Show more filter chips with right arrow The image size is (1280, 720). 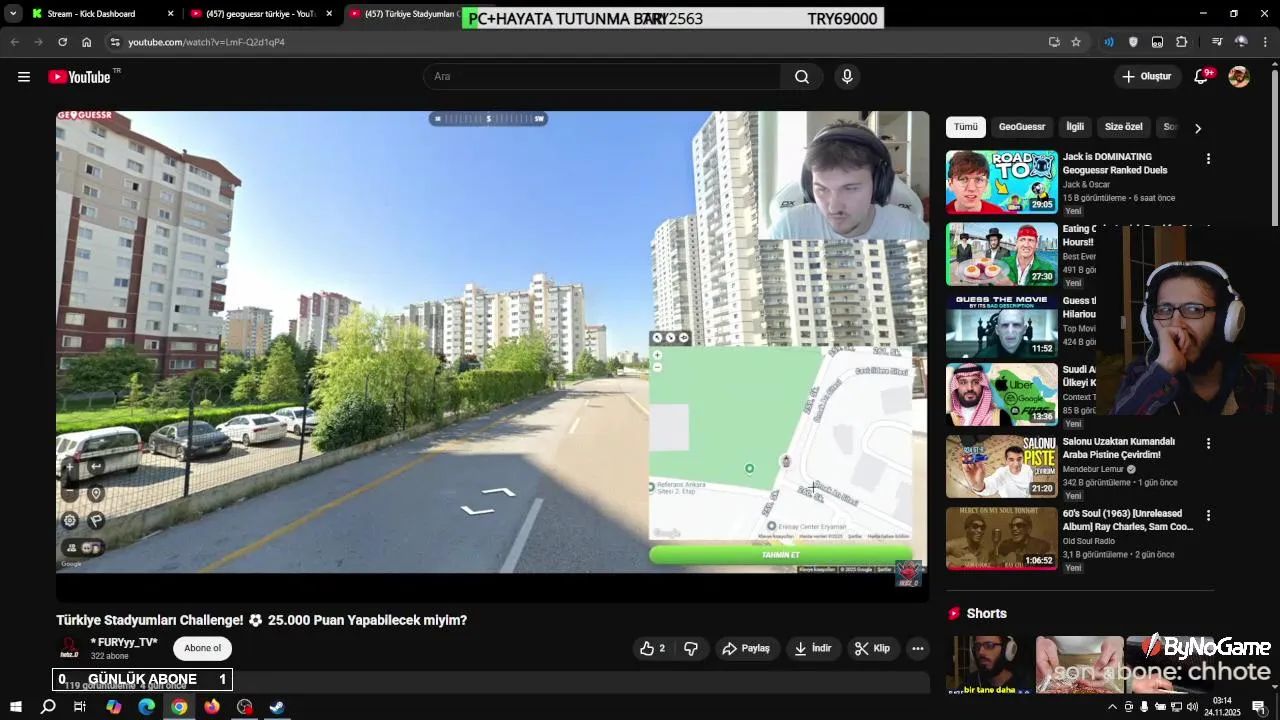coord(1198,128)
